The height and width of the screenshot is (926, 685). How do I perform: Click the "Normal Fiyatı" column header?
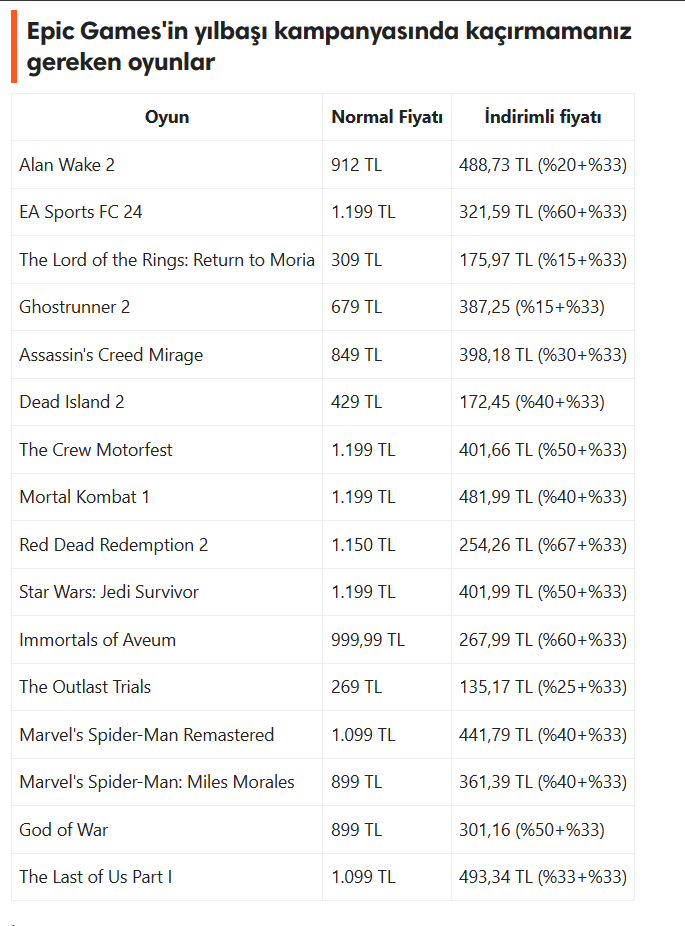(x=387, y=117)
